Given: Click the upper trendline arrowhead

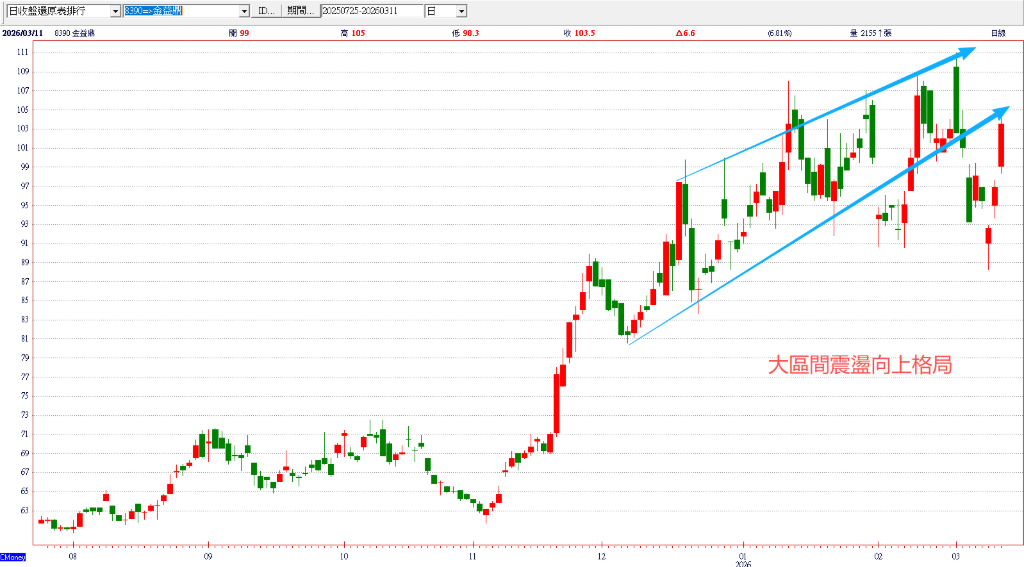Looking at the screenshot, I should [967, 51].
